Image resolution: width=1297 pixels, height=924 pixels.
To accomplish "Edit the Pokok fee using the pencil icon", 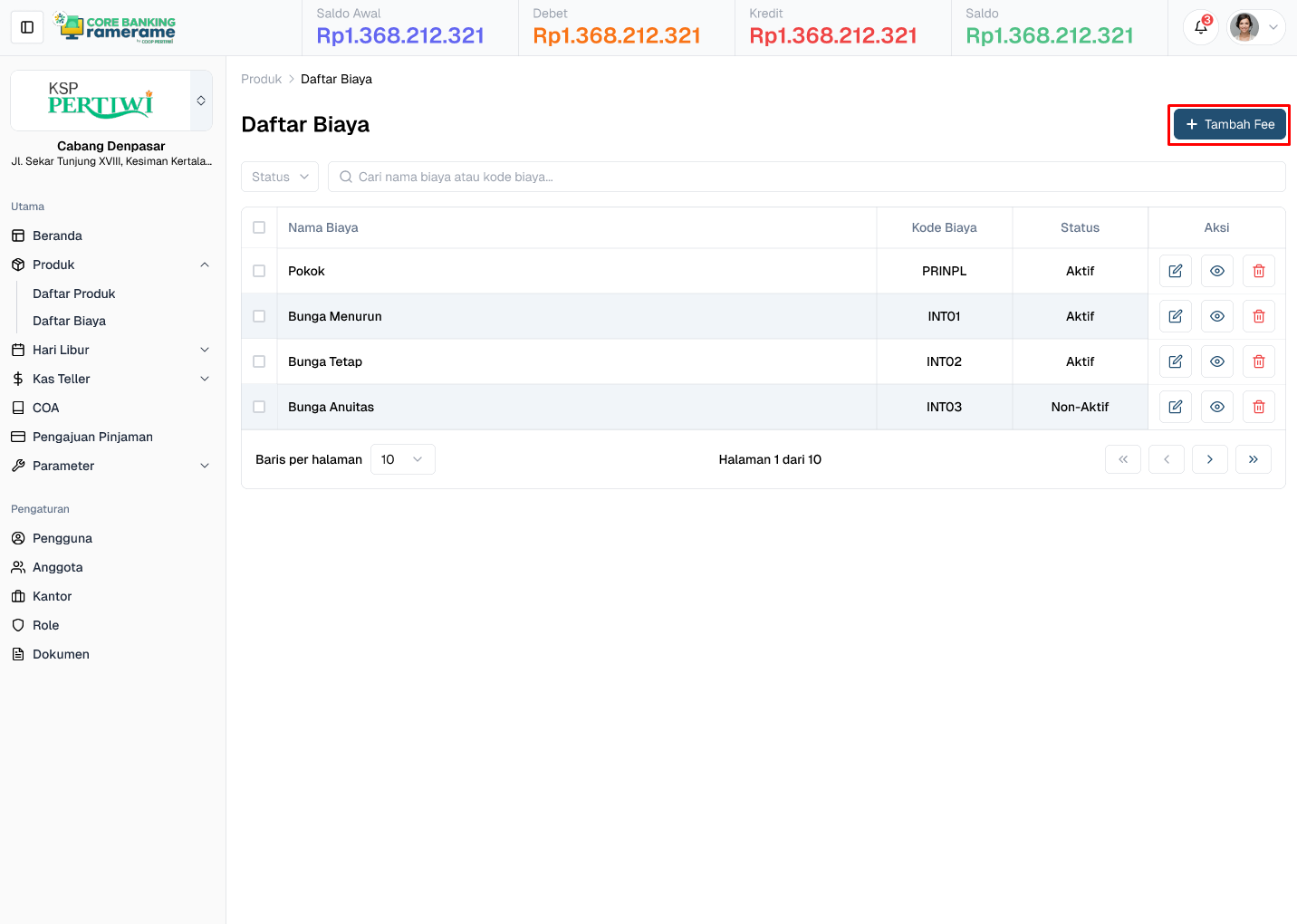I will (x=1175, y=270).
